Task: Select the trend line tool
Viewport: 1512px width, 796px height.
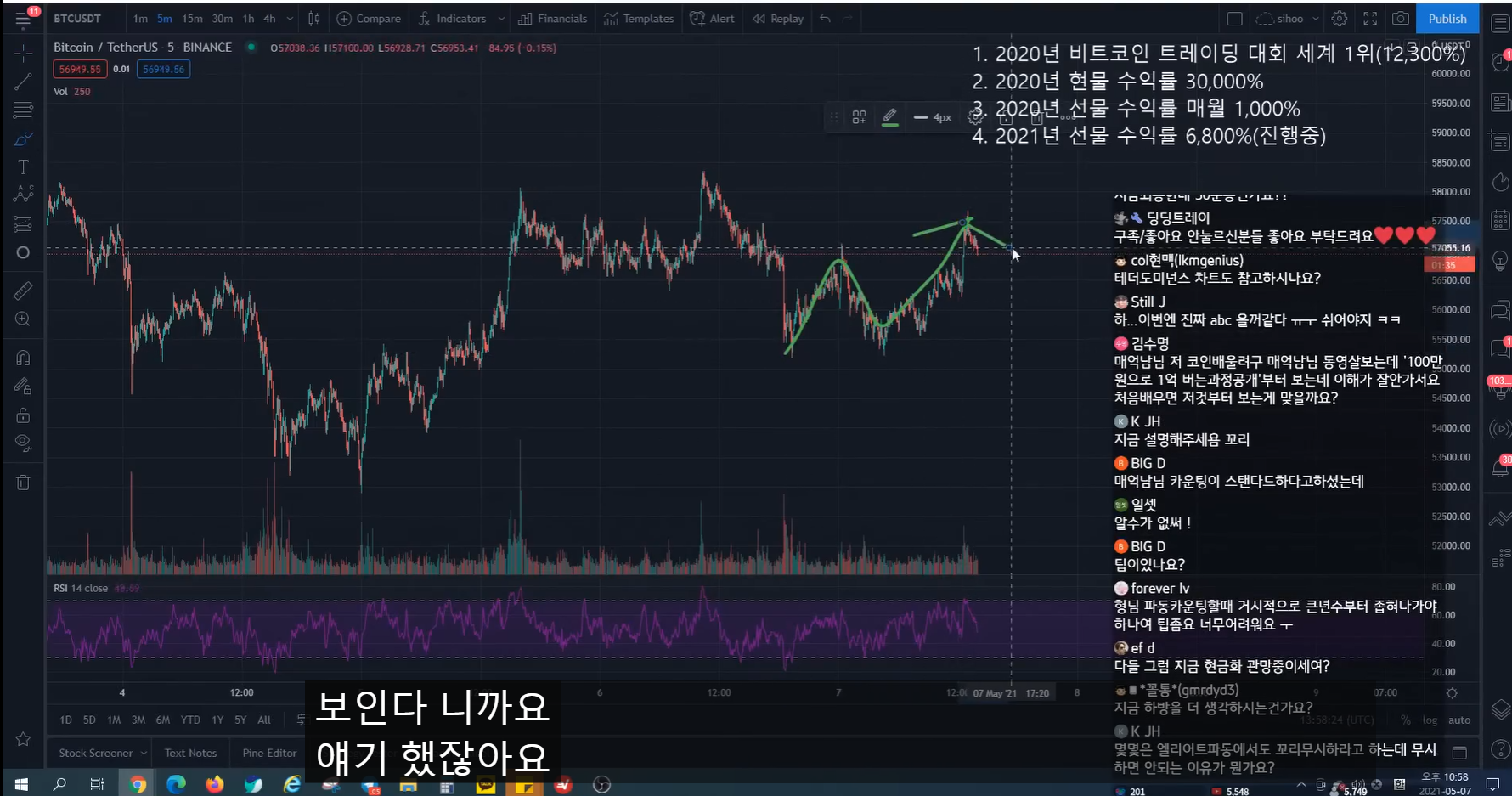Action: [23, 82]
